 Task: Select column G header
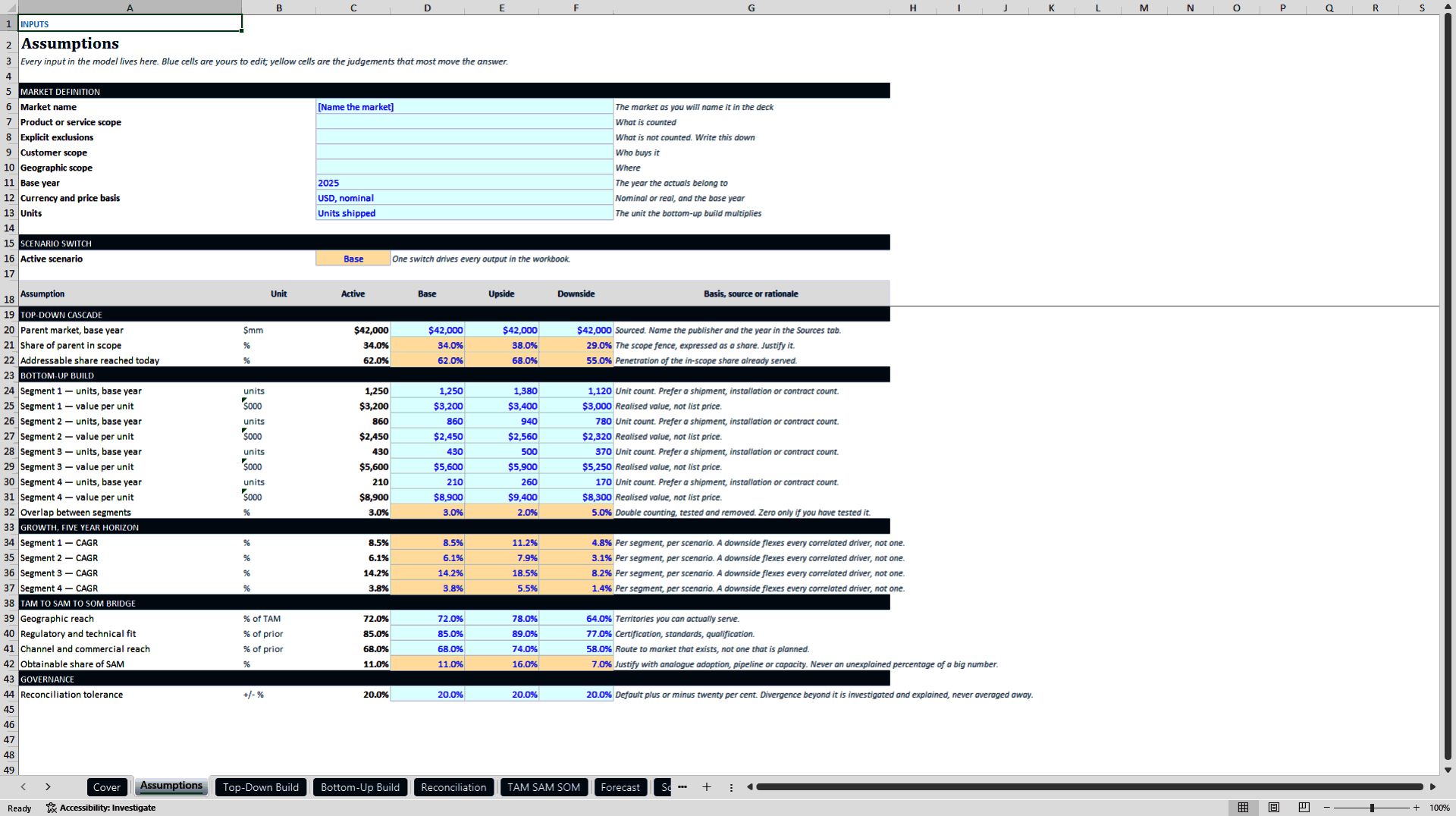tap(751, 8)
